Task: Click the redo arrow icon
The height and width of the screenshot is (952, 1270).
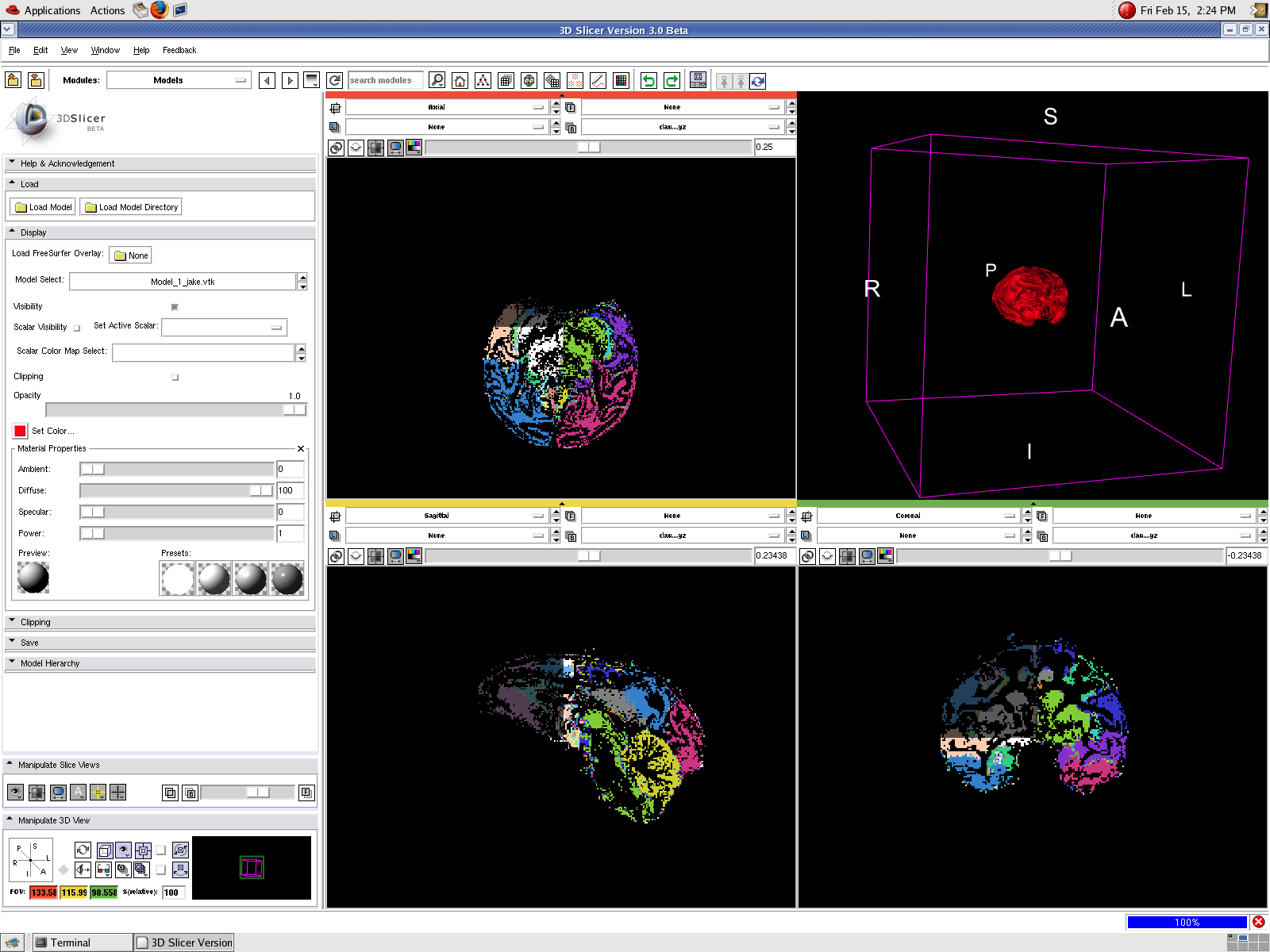Action: [672, 80]
